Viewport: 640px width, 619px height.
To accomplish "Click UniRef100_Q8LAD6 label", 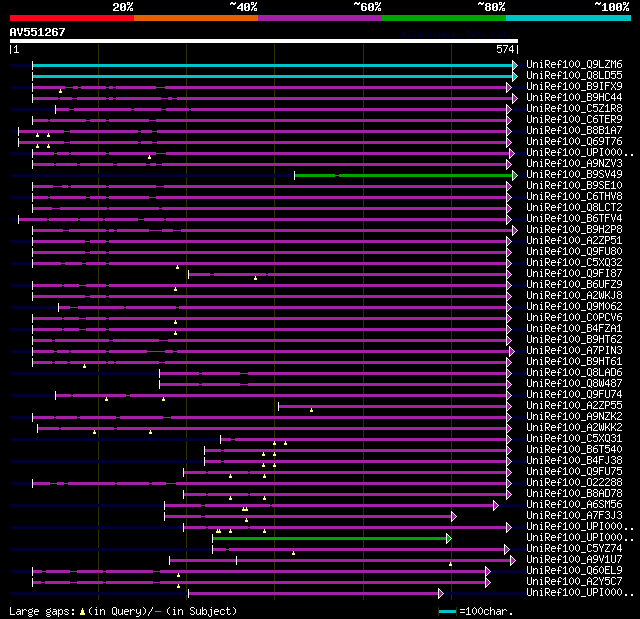I will pos(574,373).
